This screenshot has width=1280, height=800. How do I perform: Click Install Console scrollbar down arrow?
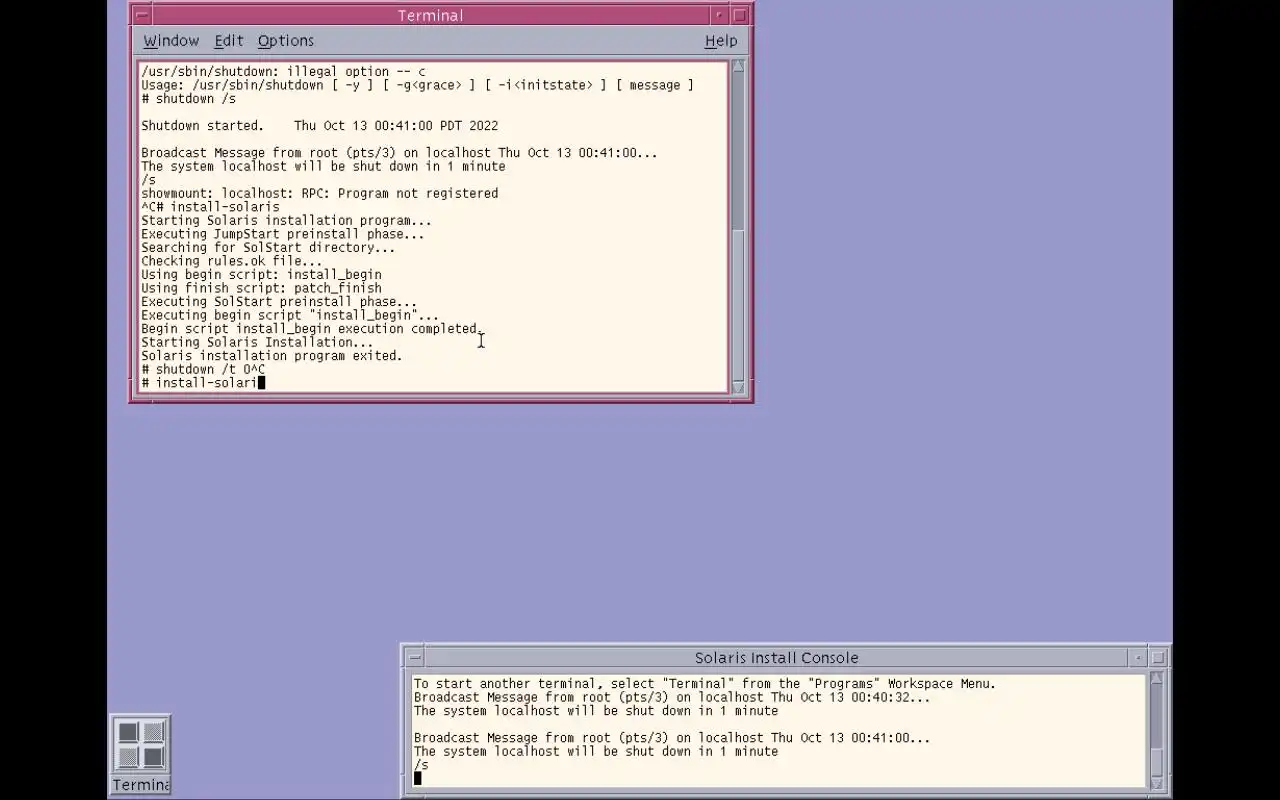[x=1156, y=782]
